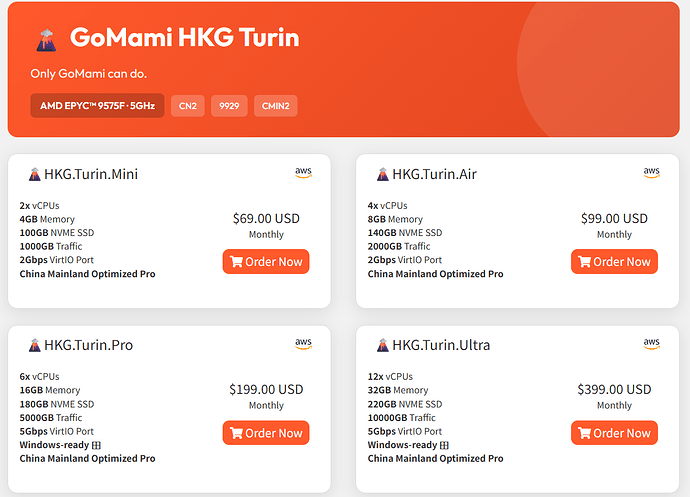Click the volcano icon beside HKG.Turin.Mini
The width and height of the screenshot is (690, 497).
tap(34, 174)
